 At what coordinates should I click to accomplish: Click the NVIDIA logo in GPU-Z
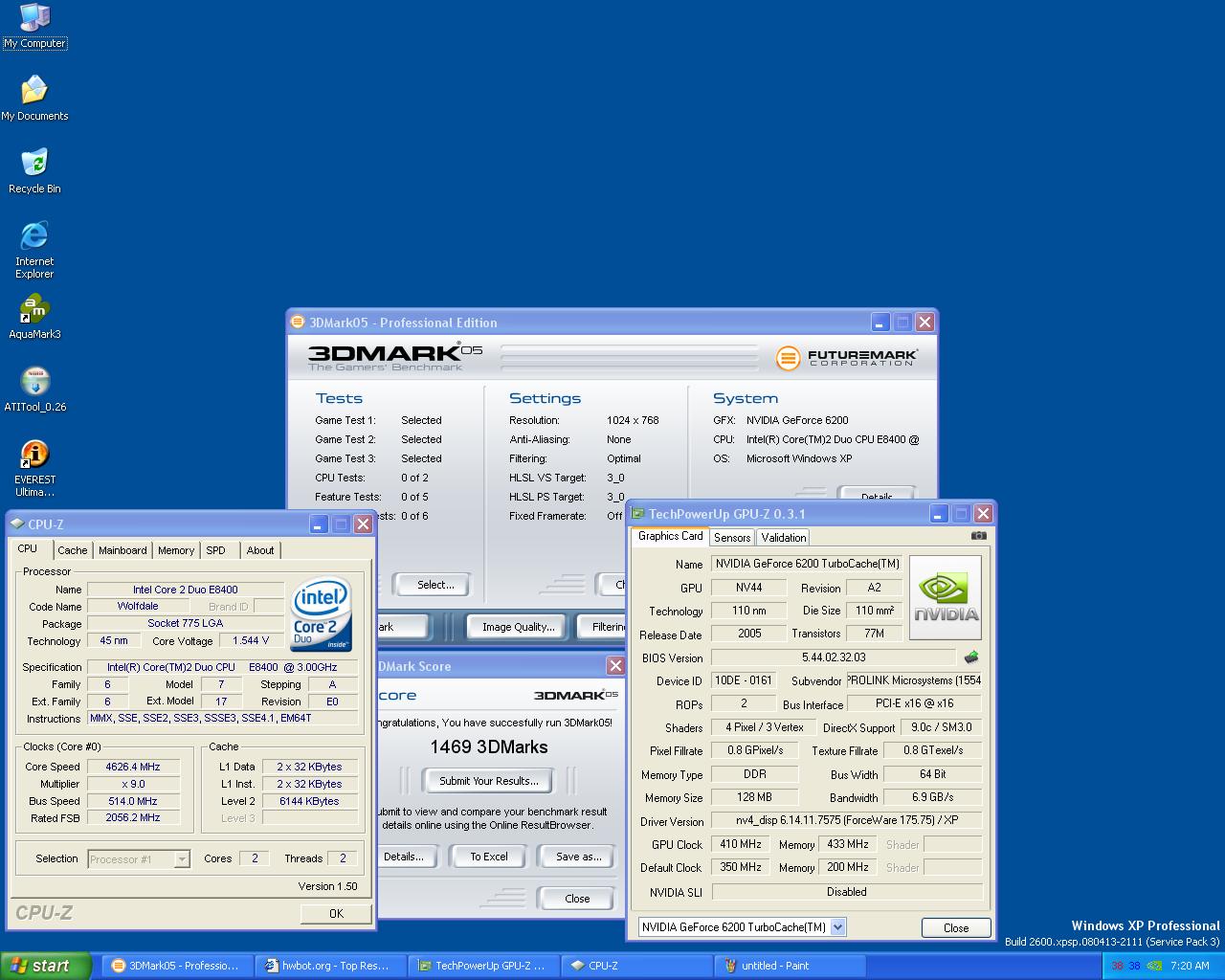point(945,598)
